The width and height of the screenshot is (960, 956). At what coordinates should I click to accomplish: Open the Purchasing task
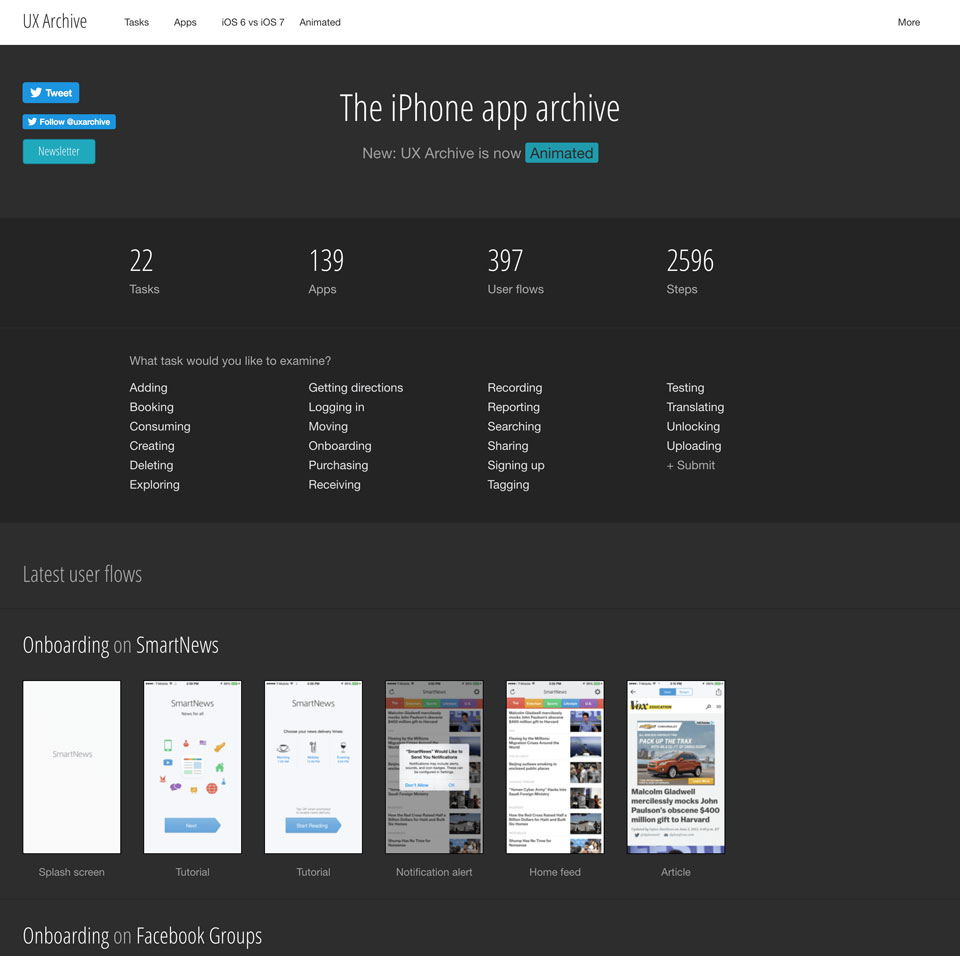(338, 465)
